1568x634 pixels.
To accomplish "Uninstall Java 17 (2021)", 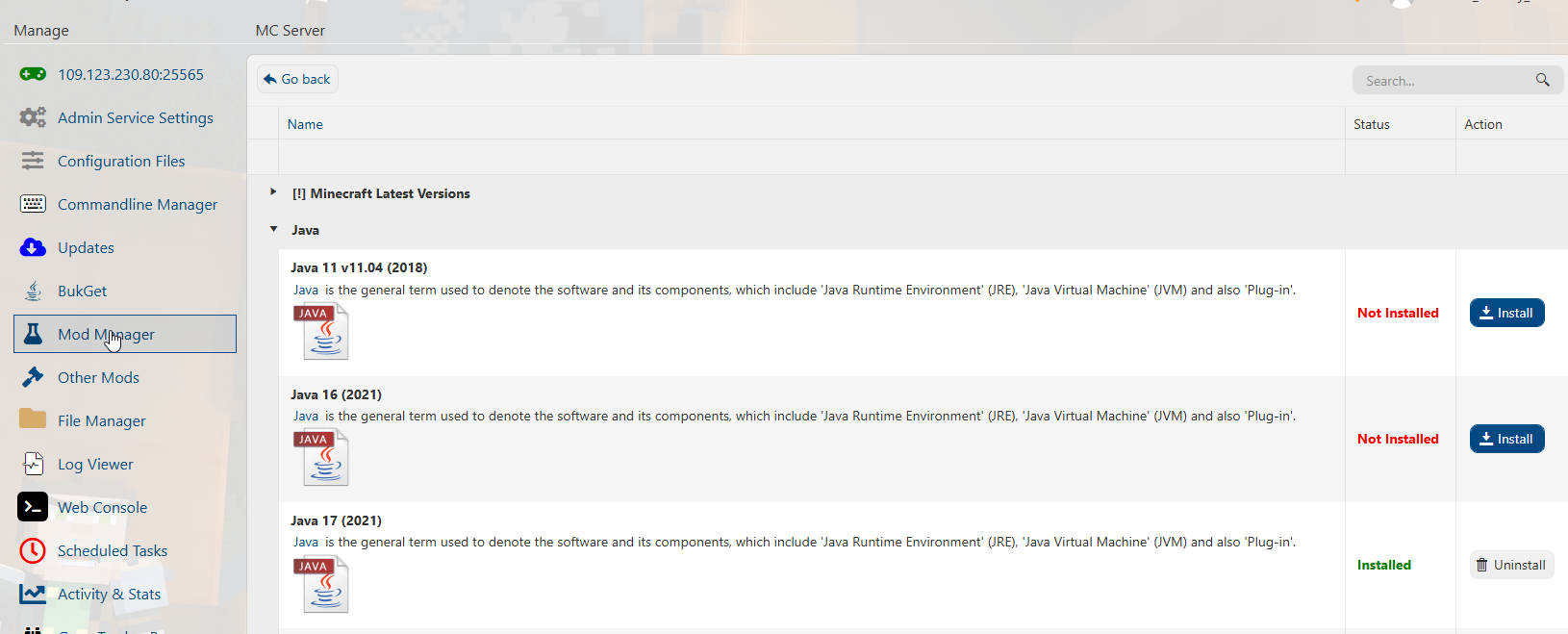I will (1511, 565).
